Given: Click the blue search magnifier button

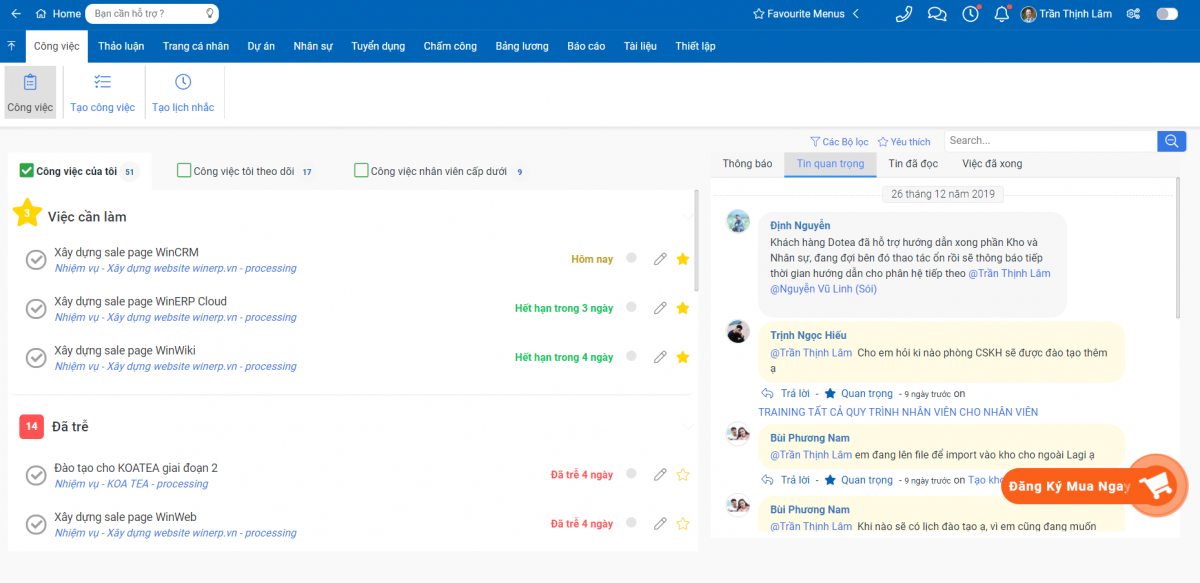Looking at the screenshot, I should 1171,141.
